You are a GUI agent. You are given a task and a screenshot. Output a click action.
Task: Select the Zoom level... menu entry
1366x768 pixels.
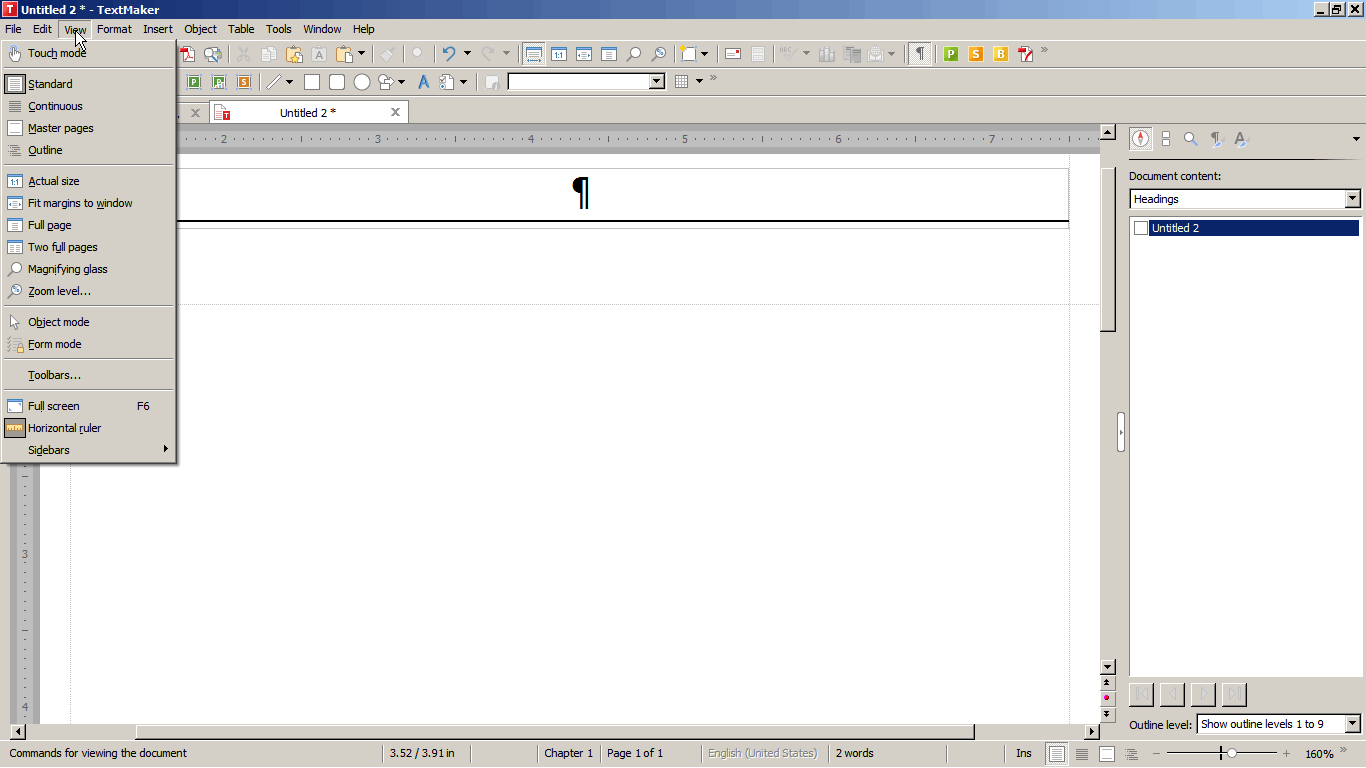[x=59, y=291]
